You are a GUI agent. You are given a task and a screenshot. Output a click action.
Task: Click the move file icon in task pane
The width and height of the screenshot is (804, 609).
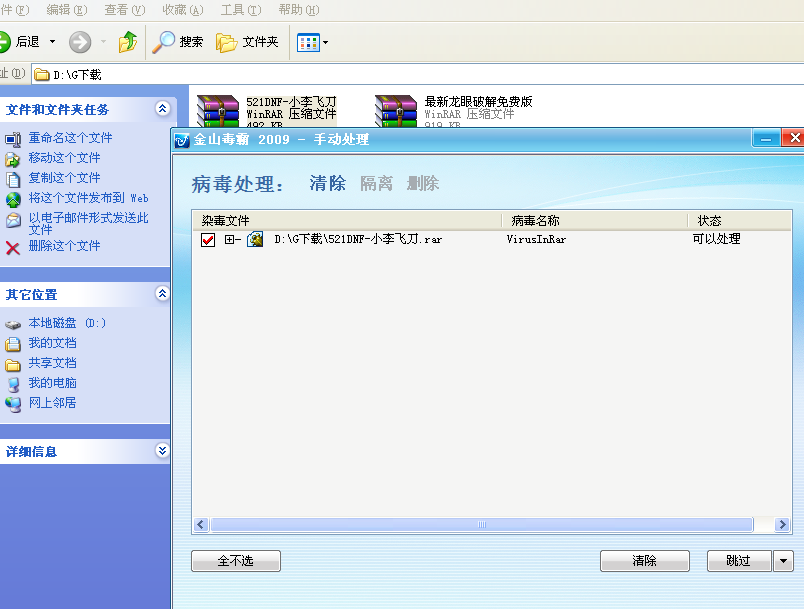pyautogui.click(x=13, y=159)
